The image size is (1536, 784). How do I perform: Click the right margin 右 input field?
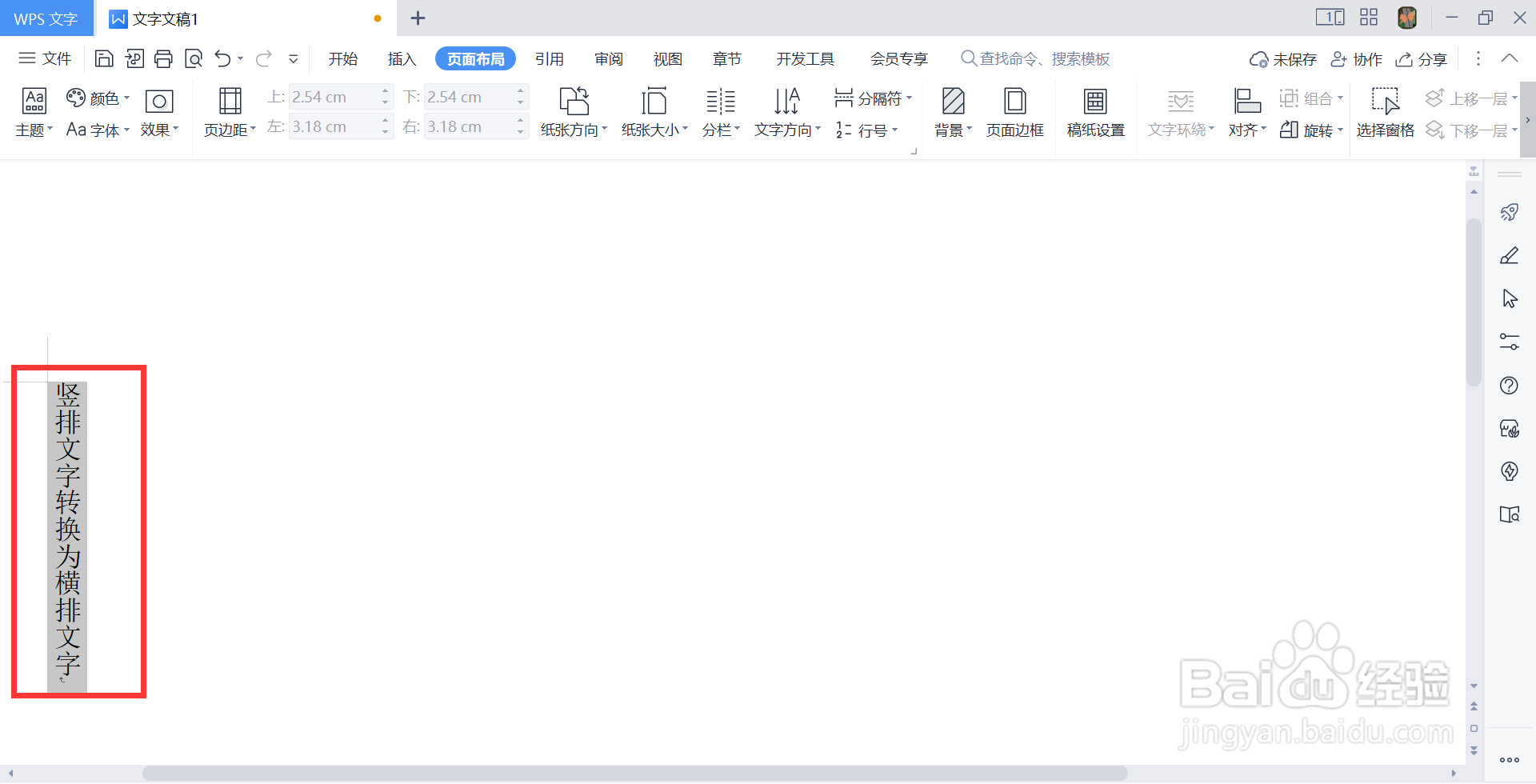click(x=470, y=126)
